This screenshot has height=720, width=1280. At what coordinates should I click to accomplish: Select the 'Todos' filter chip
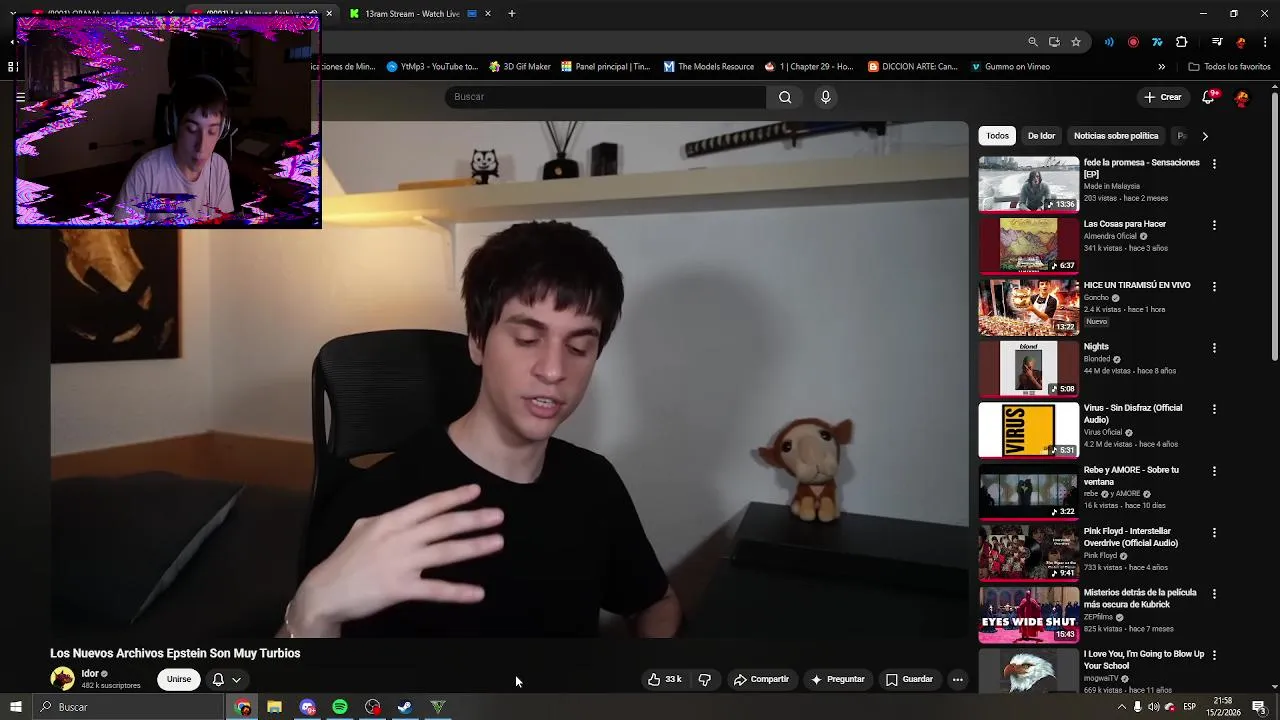[x=998, y=136]
